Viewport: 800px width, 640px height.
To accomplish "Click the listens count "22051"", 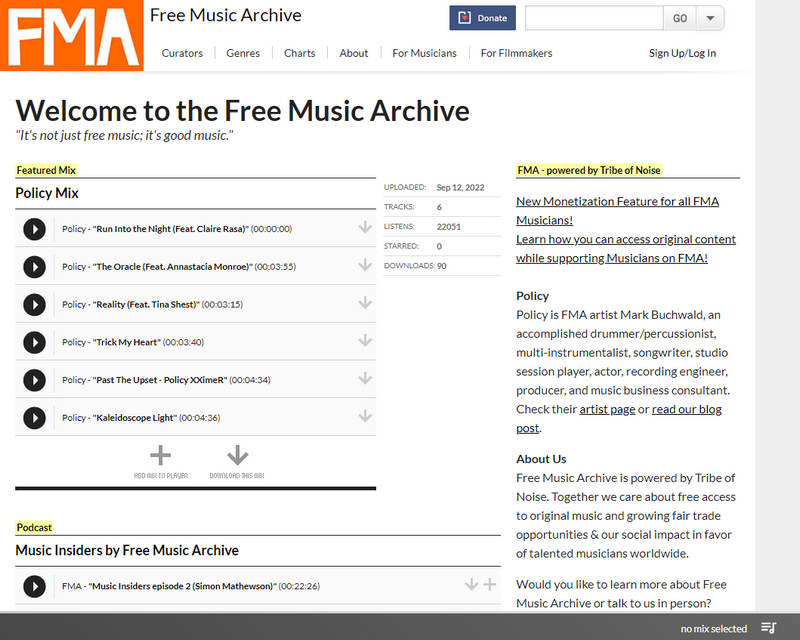I will point(448,227).
